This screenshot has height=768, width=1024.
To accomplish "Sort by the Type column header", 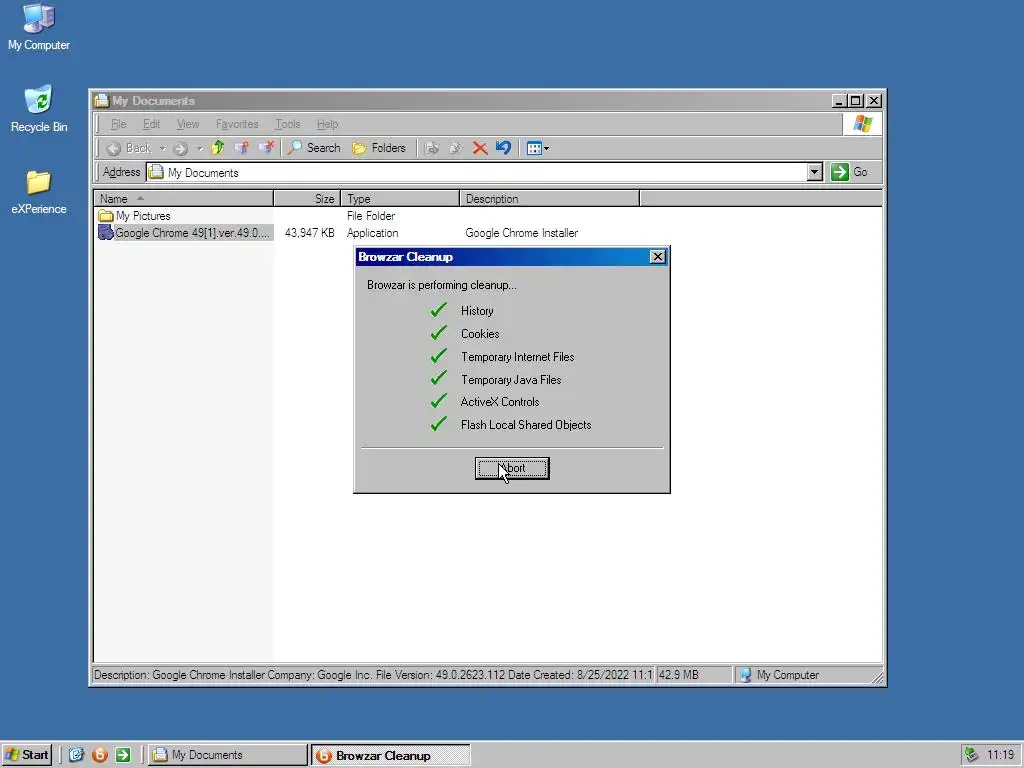I will [x=400, y=199].
